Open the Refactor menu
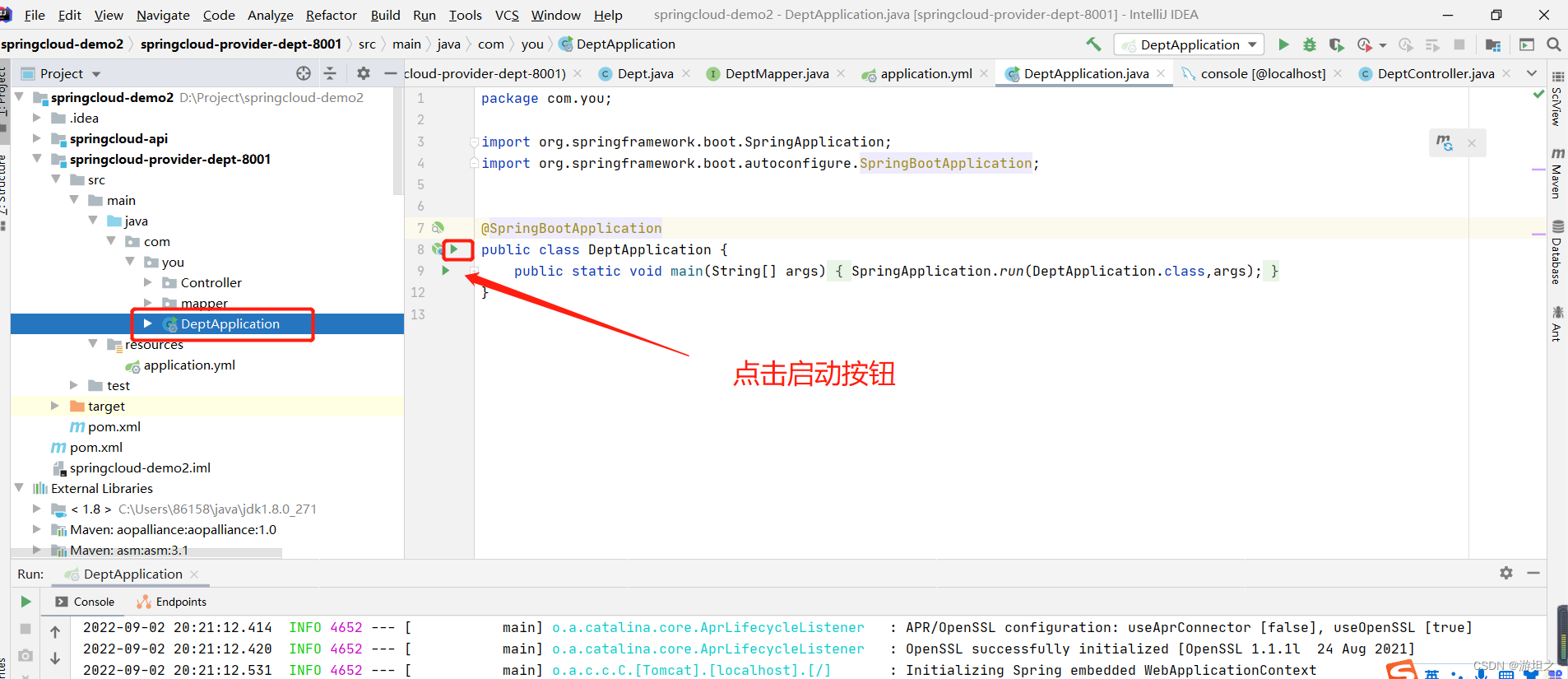 click(331, 15)
